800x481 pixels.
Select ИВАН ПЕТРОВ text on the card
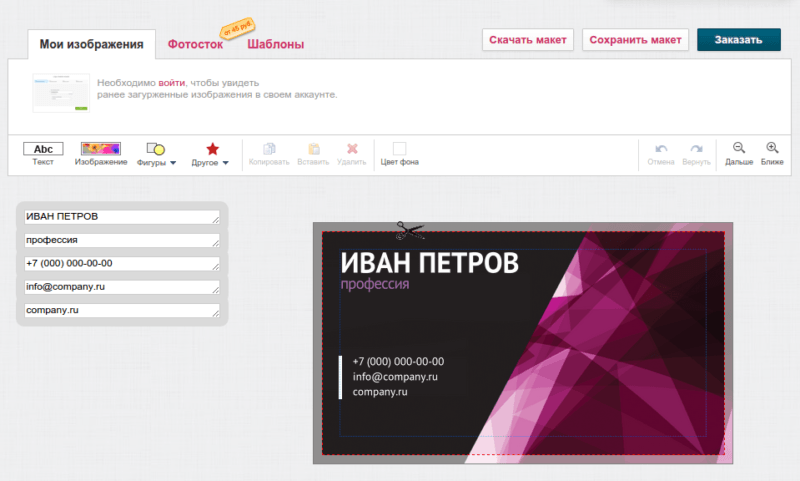point(430,263)
